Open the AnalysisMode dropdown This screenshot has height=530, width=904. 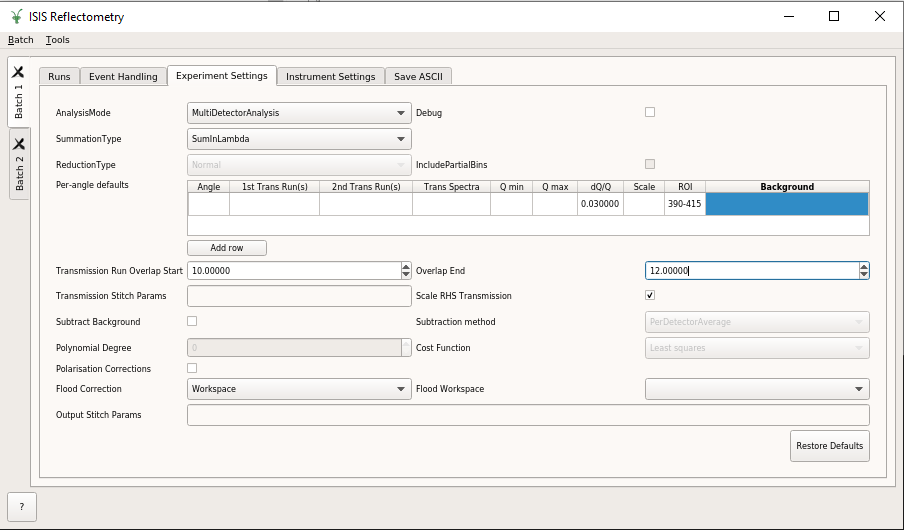(299, 113)
